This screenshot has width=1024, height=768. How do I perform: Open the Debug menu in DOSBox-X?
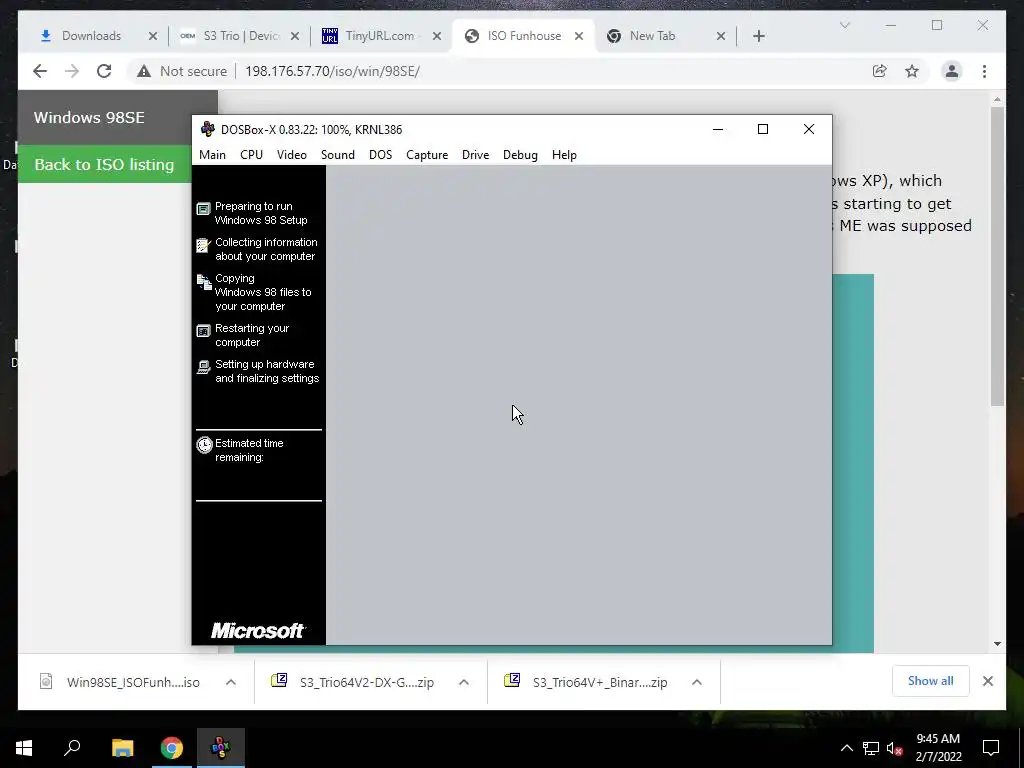tap(520, 155)
